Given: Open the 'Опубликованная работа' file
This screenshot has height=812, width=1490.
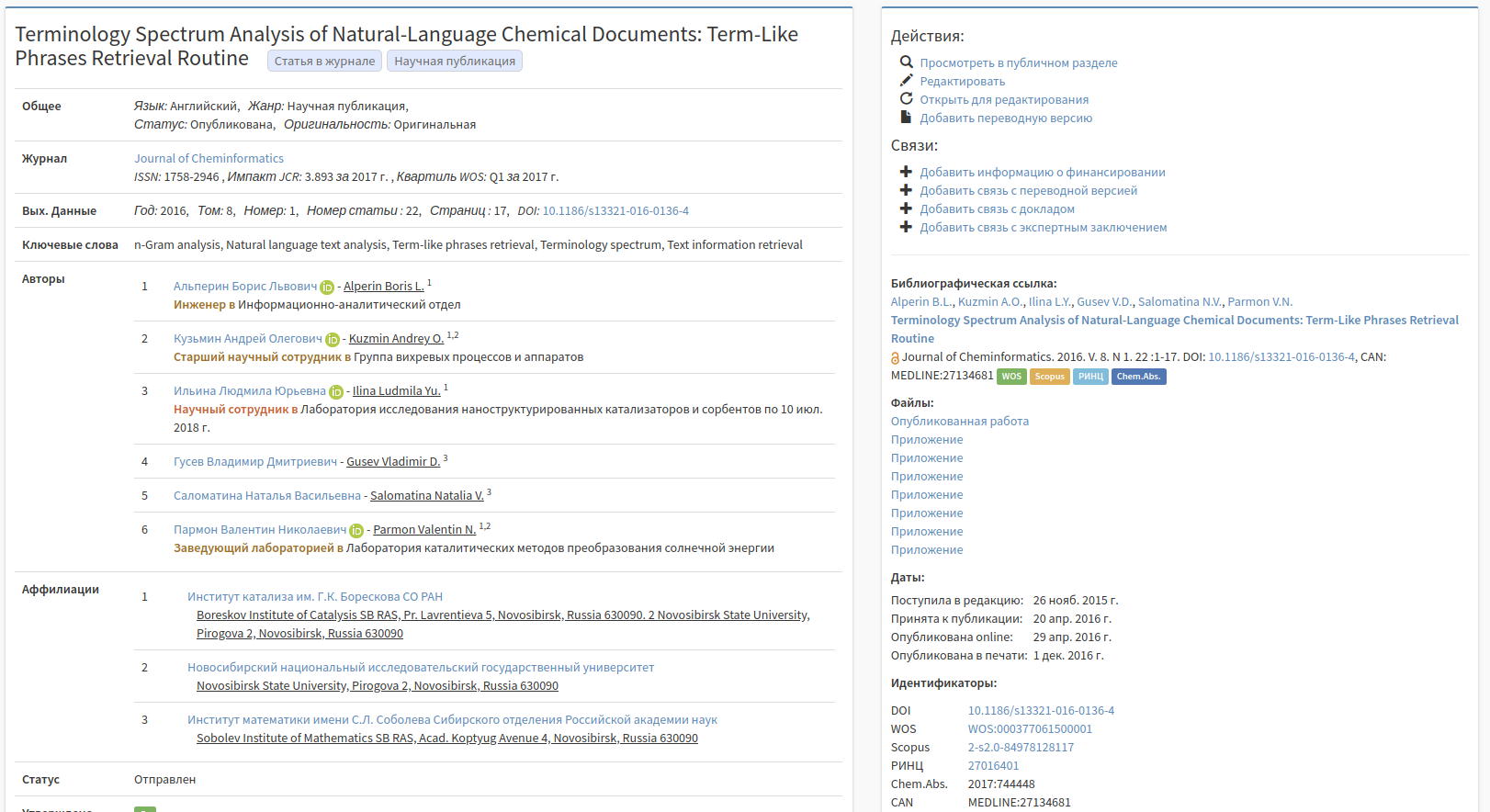Looking at the screenshot, I should [x=959, y=422].
